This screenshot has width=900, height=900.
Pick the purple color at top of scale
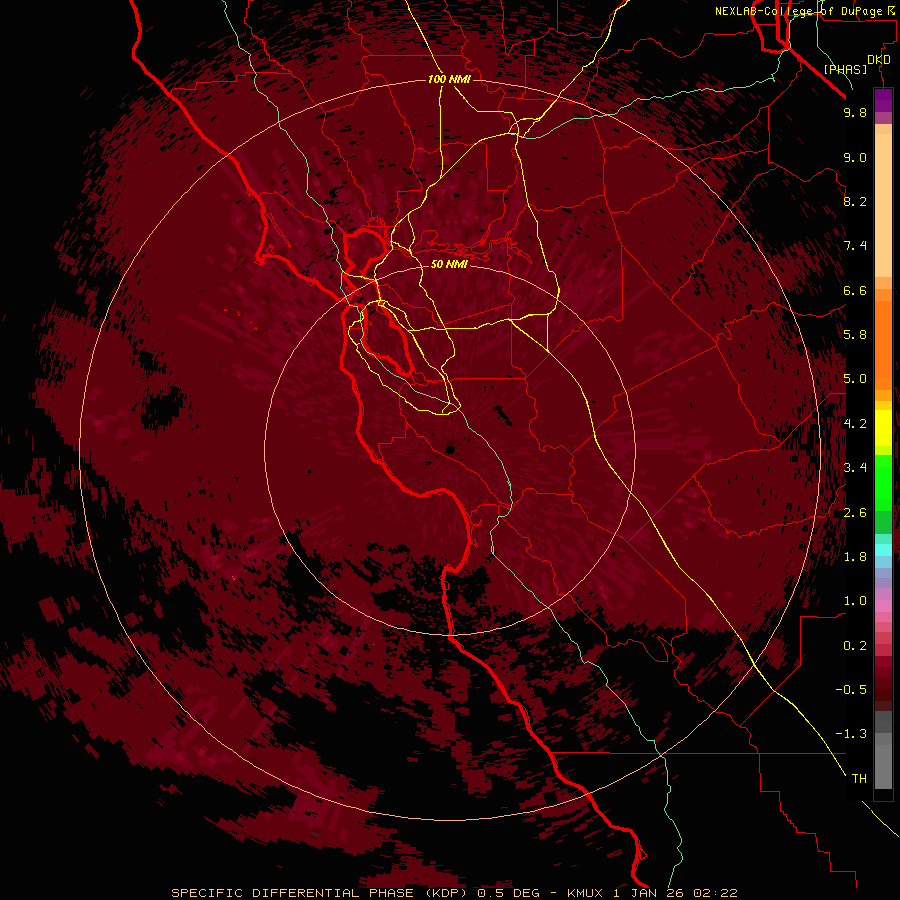[x=883, y=100]
